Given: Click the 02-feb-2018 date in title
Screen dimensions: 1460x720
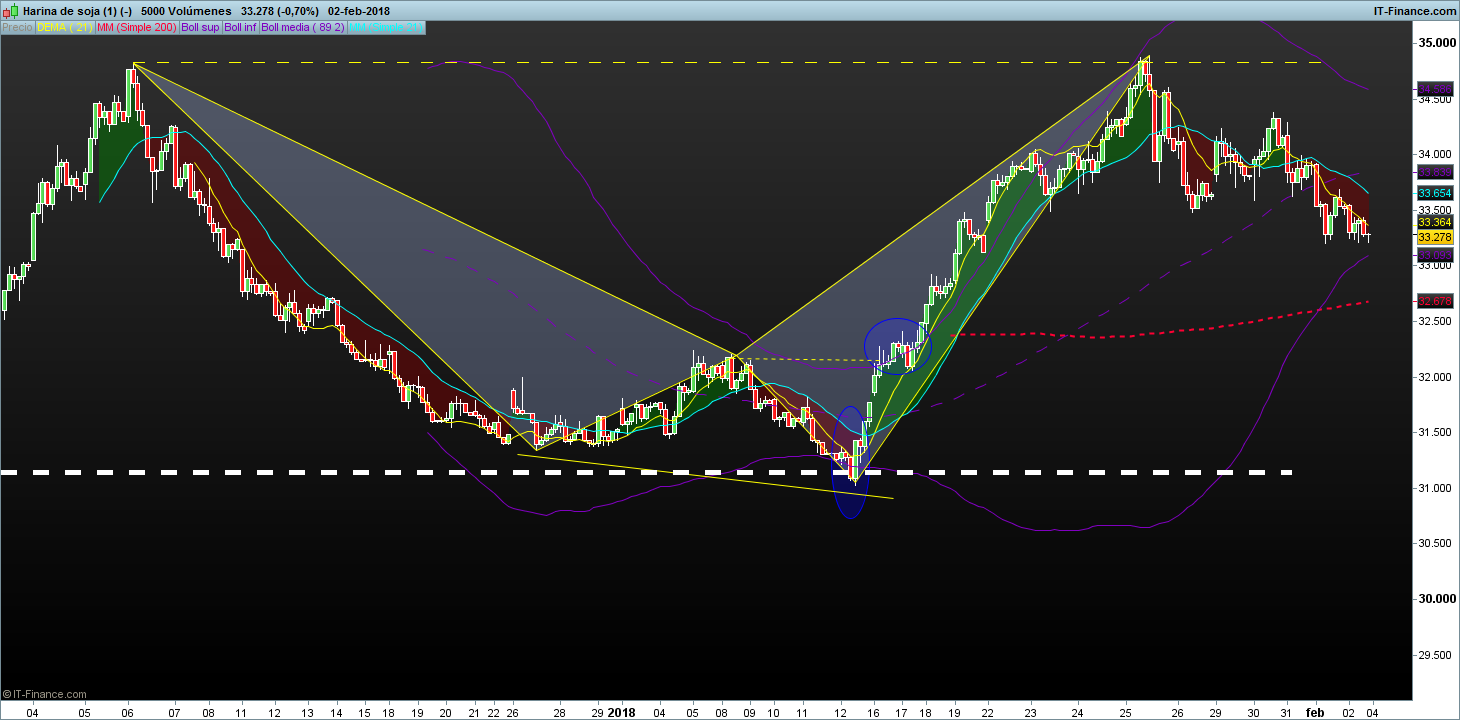Looking at the screenshot, I should [x=359, y=11].
